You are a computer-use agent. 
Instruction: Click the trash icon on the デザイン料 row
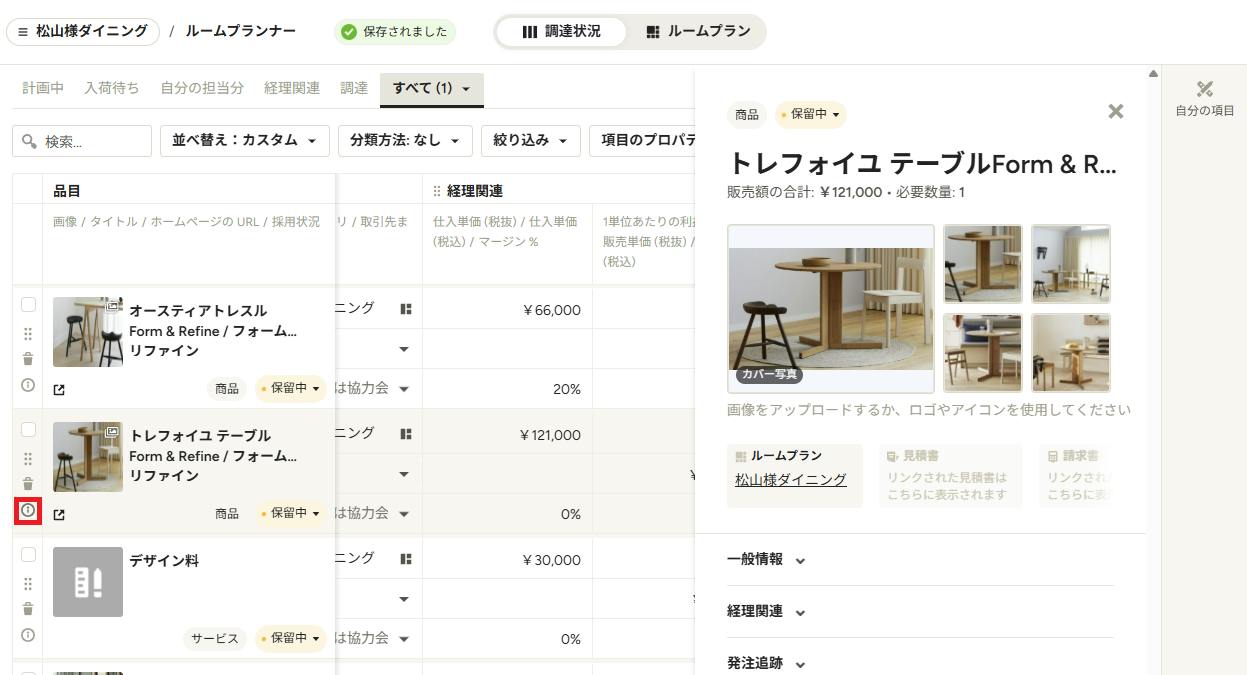[28, 609]
